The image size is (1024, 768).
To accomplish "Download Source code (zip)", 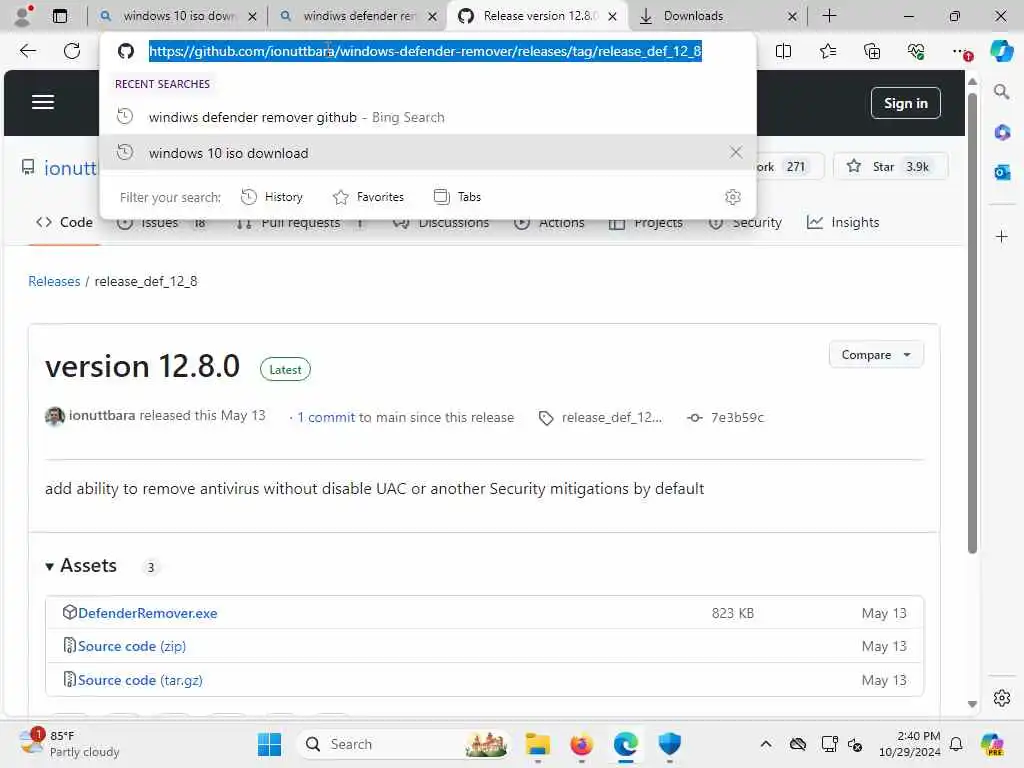I will pos(132,646).
